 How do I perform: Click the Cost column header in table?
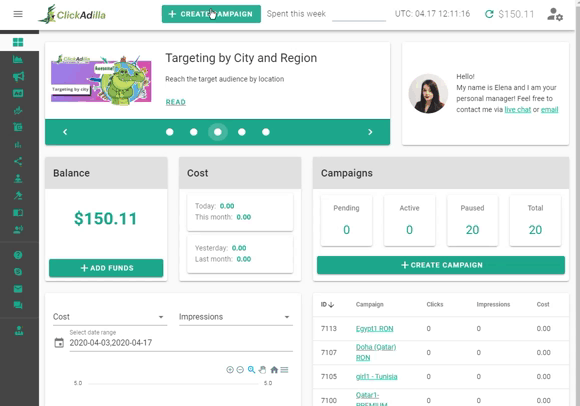[543, 304]
